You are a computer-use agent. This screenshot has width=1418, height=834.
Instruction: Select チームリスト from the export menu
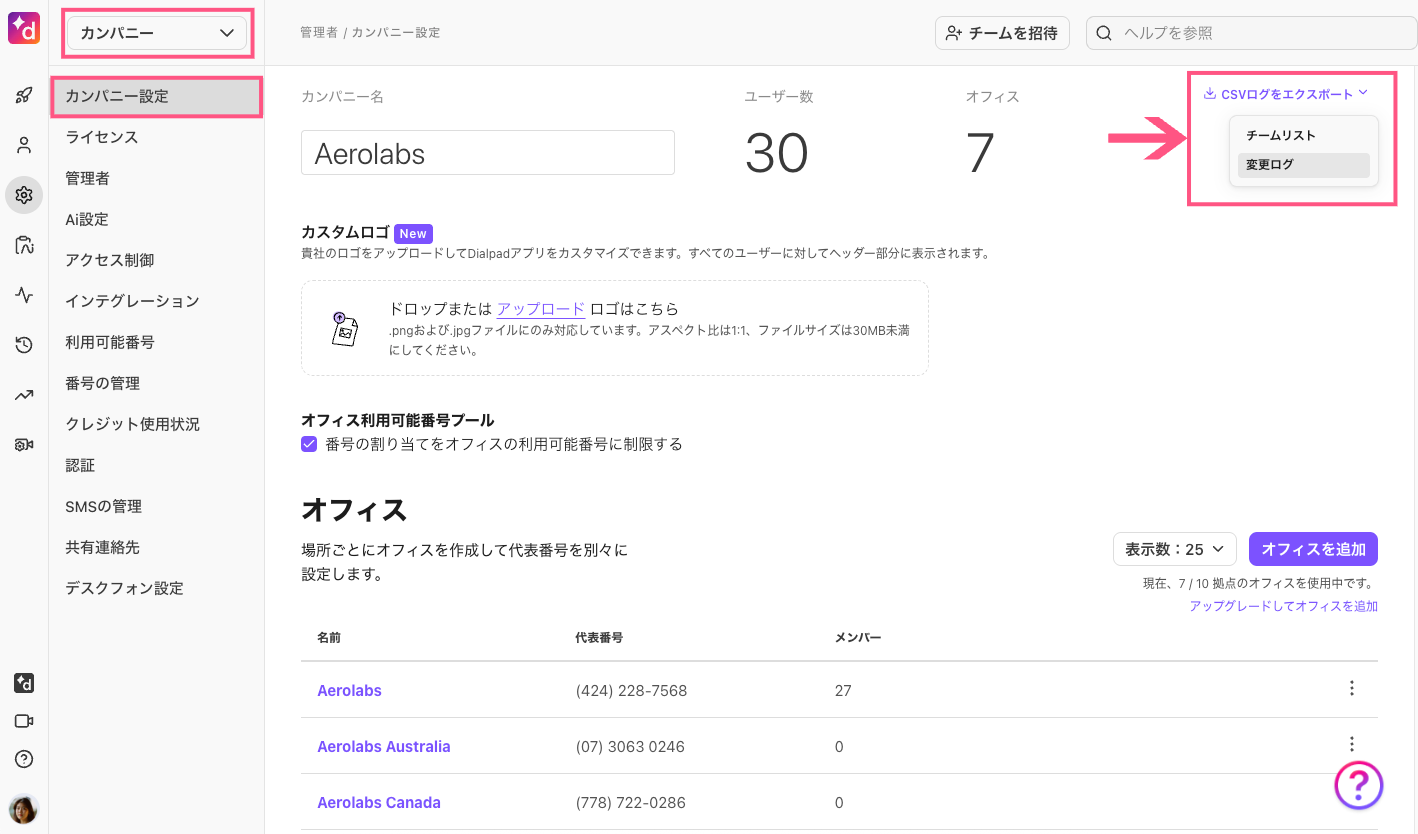(x=1304, y=135)
